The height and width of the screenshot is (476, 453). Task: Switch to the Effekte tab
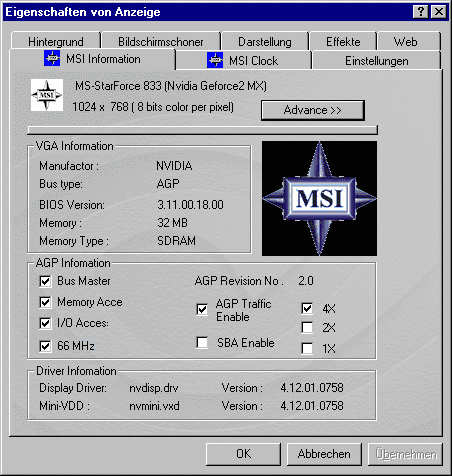click(343, 42)
